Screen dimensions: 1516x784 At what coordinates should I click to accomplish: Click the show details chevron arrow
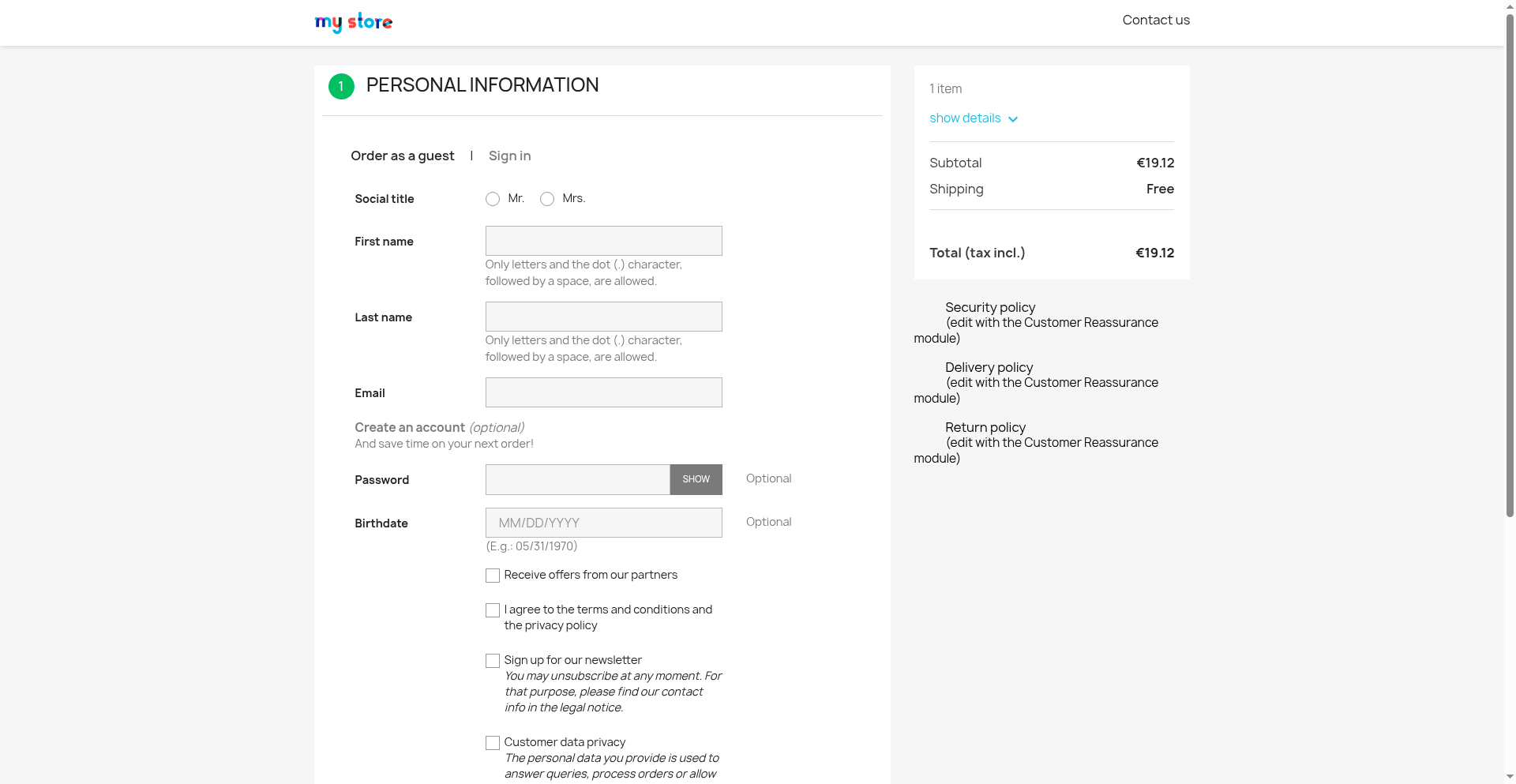[x=1013, y=119]
